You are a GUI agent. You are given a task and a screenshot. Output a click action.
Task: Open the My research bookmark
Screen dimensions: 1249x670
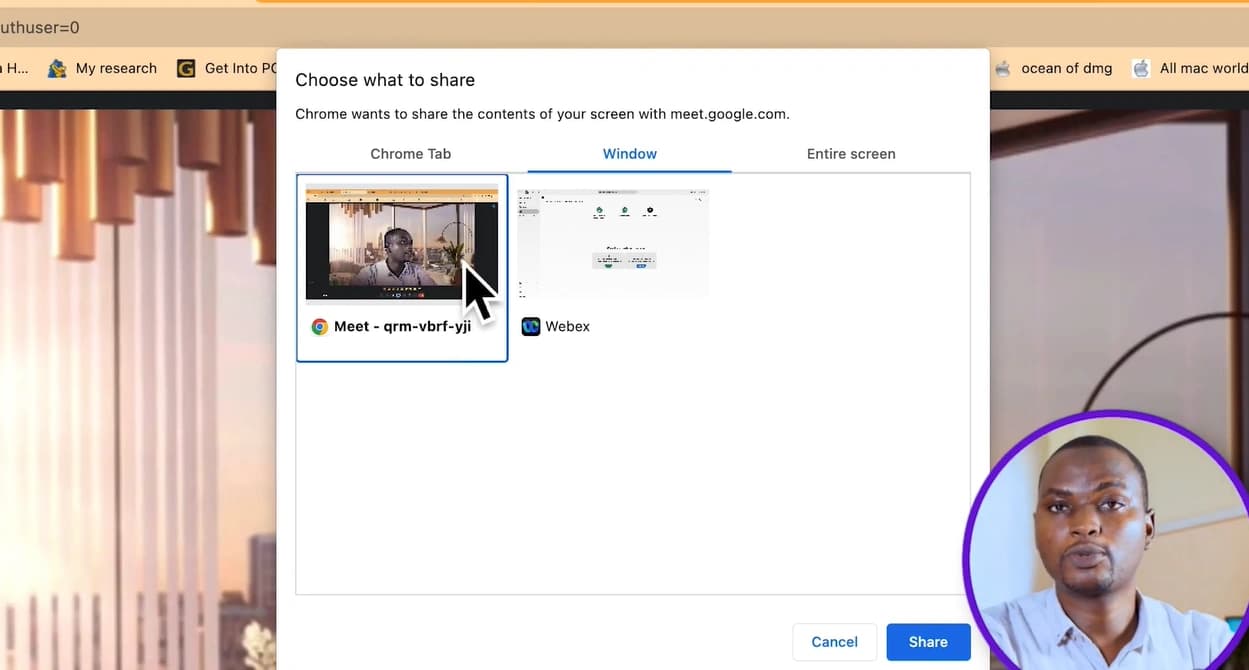click(103, 68)
